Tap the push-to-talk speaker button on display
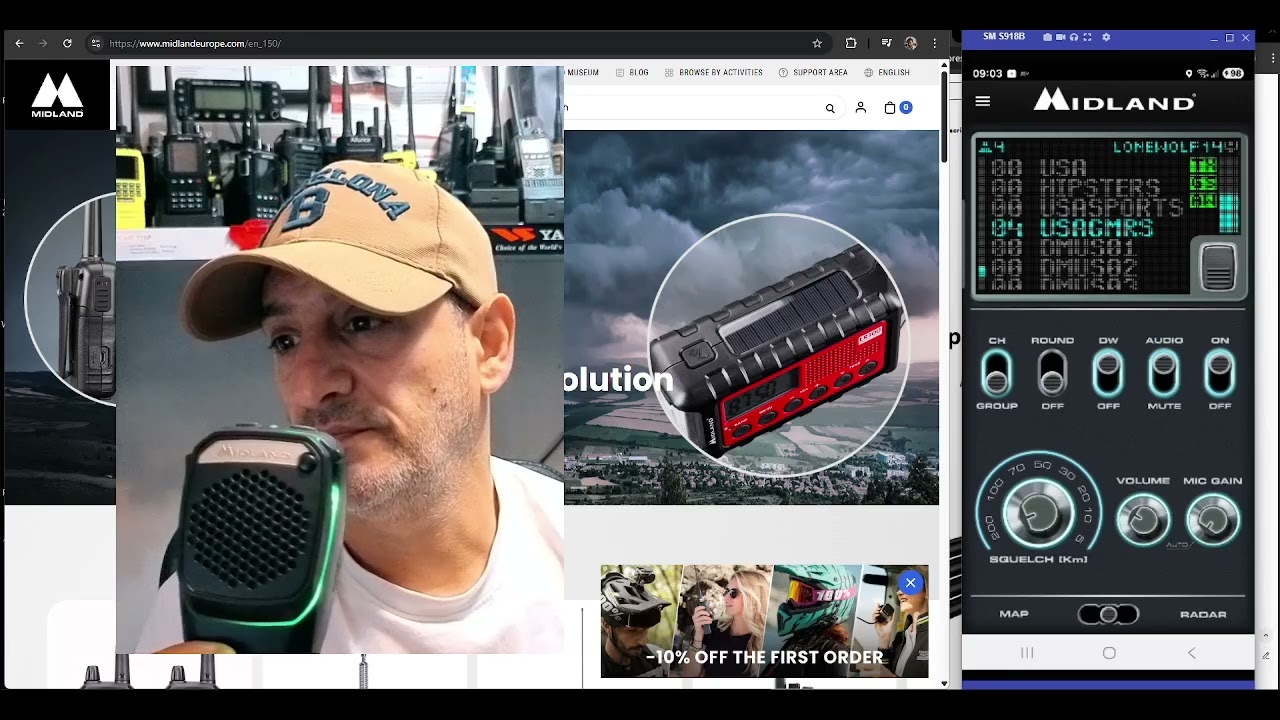 click(x=1218, y=267)
